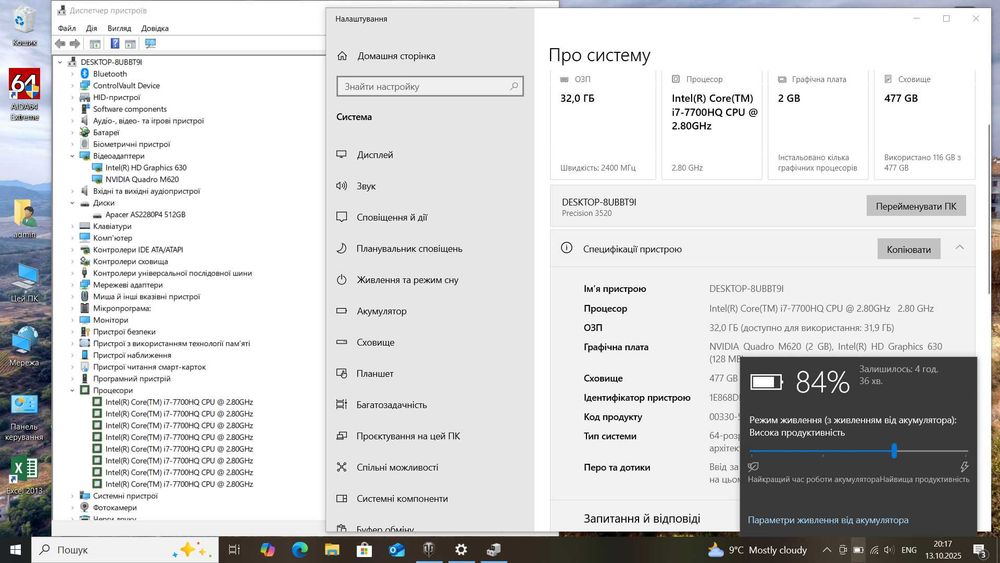
Task: Open Task View from the taskbar
Action: (234, 550)
